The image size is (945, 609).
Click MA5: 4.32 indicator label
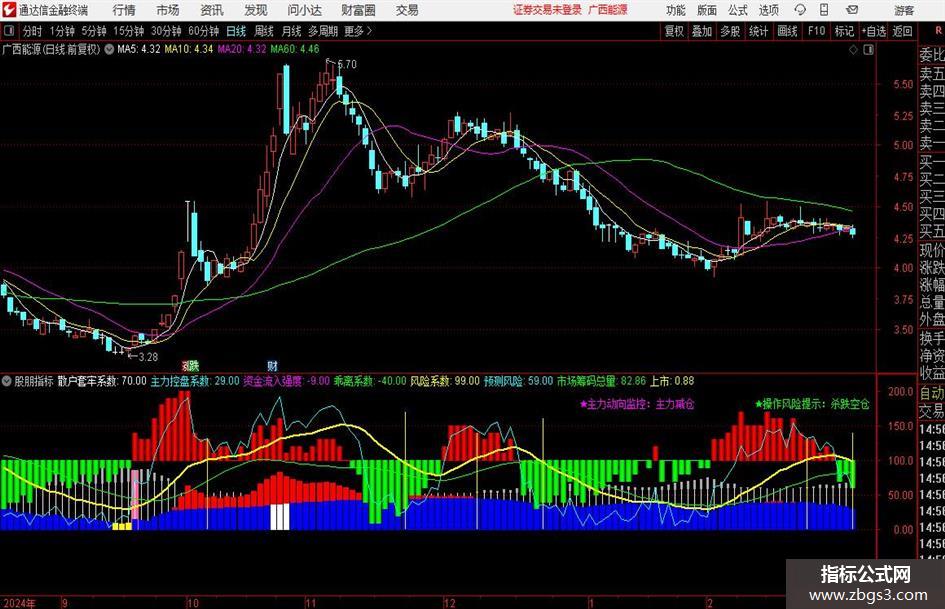pyautogui.click(x=139, y=49)
